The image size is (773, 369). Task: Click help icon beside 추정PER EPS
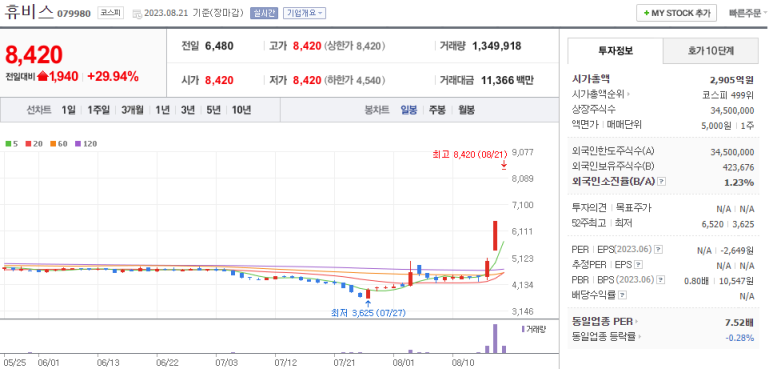(639, 265)
